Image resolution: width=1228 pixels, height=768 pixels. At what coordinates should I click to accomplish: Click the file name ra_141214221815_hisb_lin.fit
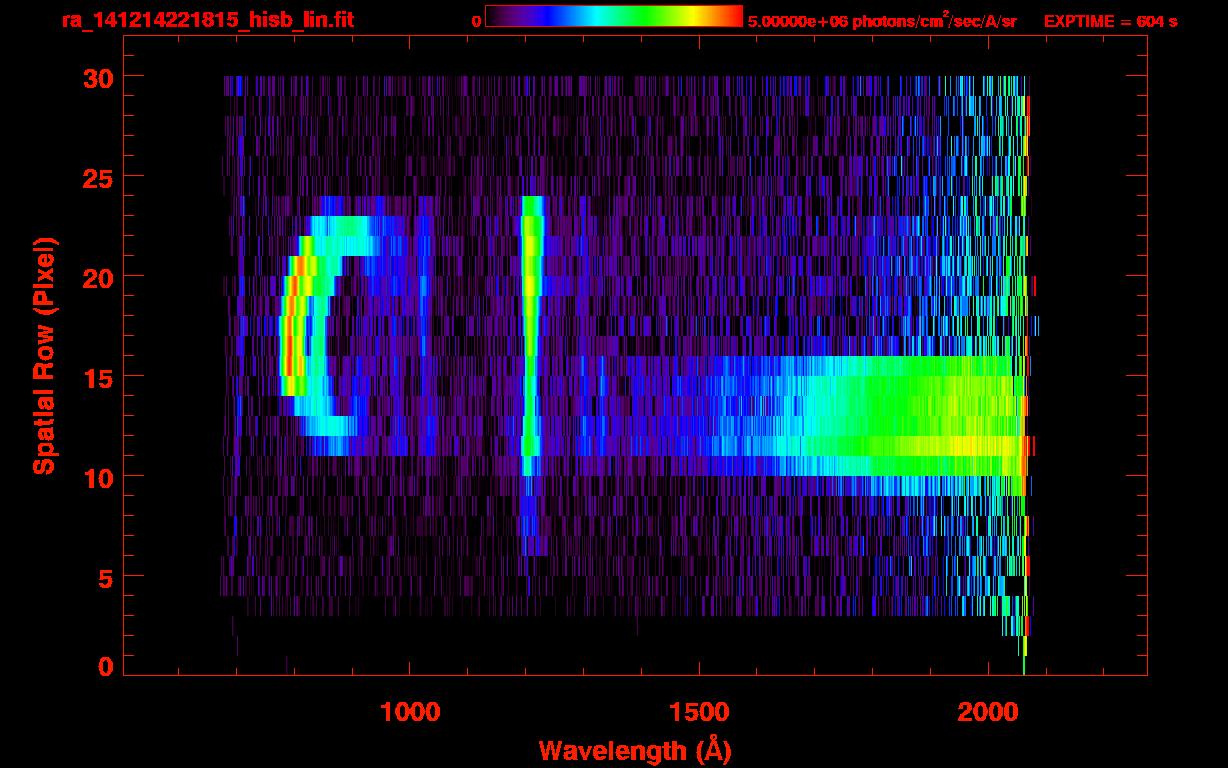tap(207, 20)
